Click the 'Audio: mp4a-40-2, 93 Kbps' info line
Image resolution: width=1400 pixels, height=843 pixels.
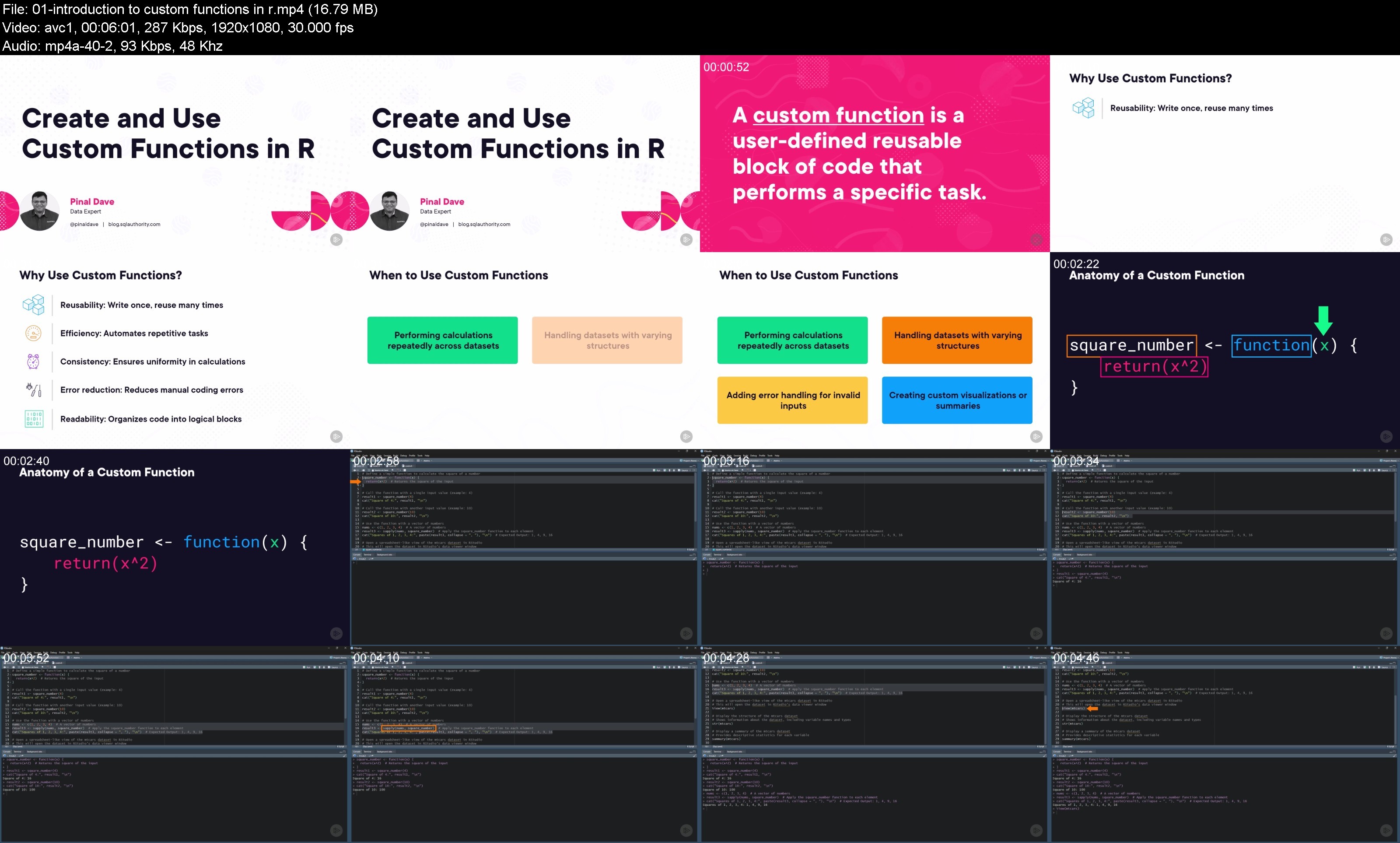tap(112, 46)
